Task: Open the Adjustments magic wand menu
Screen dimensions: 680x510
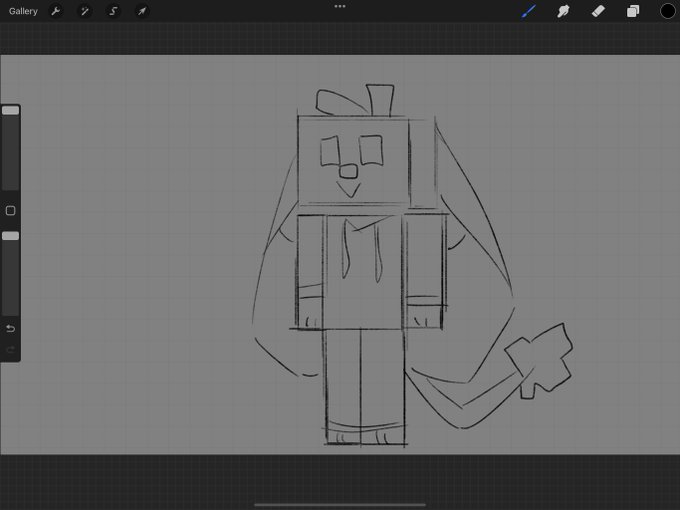Action: (85, 11)
